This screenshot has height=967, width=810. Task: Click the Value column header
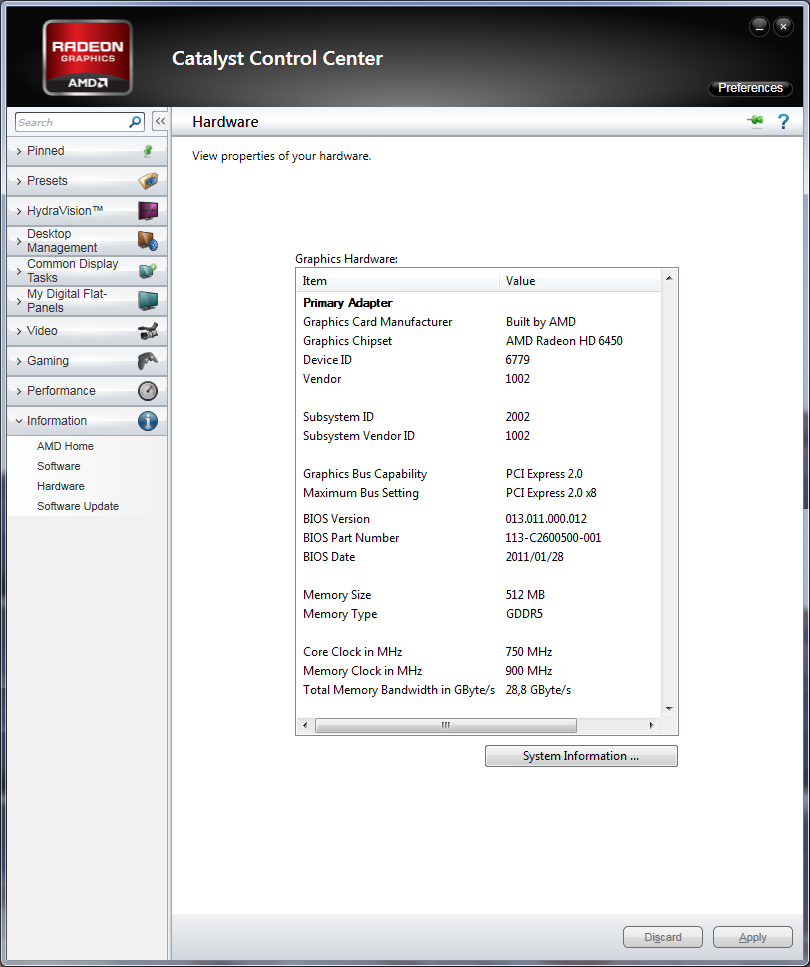580,281
